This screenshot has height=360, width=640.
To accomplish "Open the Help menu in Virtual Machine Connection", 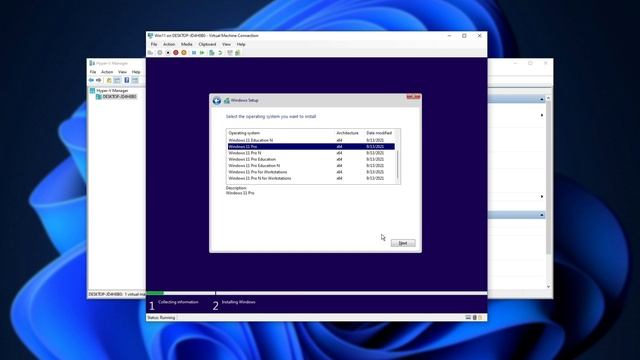I will click(x=241, y=44).
